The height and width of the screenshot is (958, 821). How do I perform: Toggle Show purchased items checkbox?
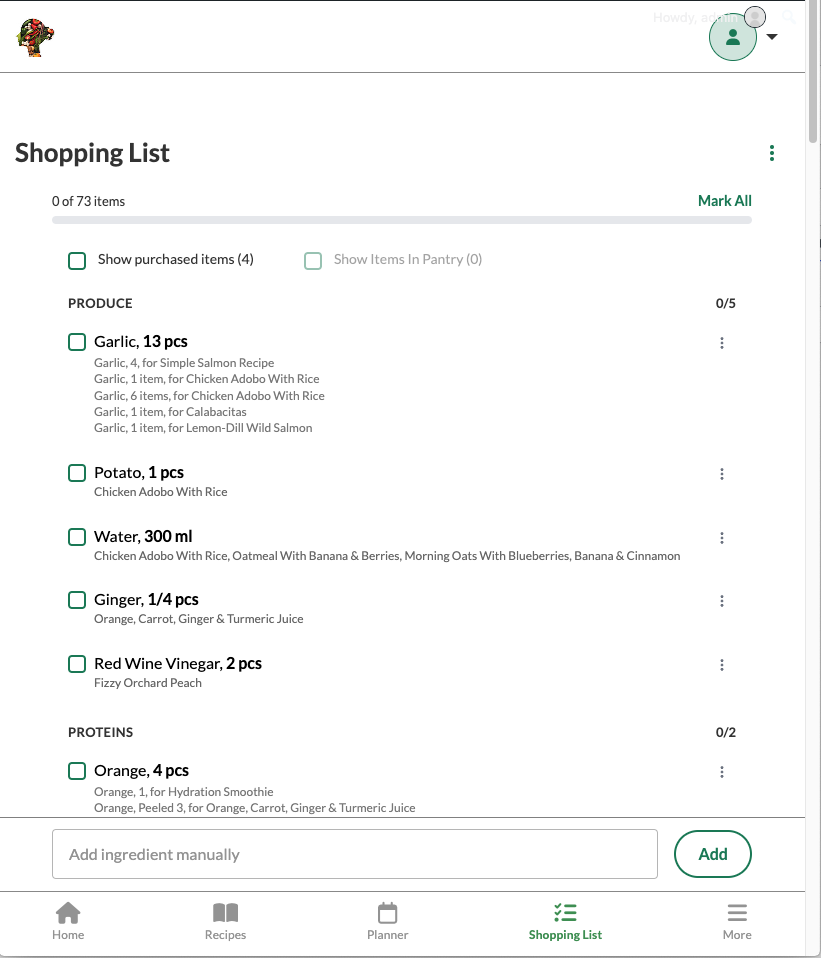click(77, 260)
